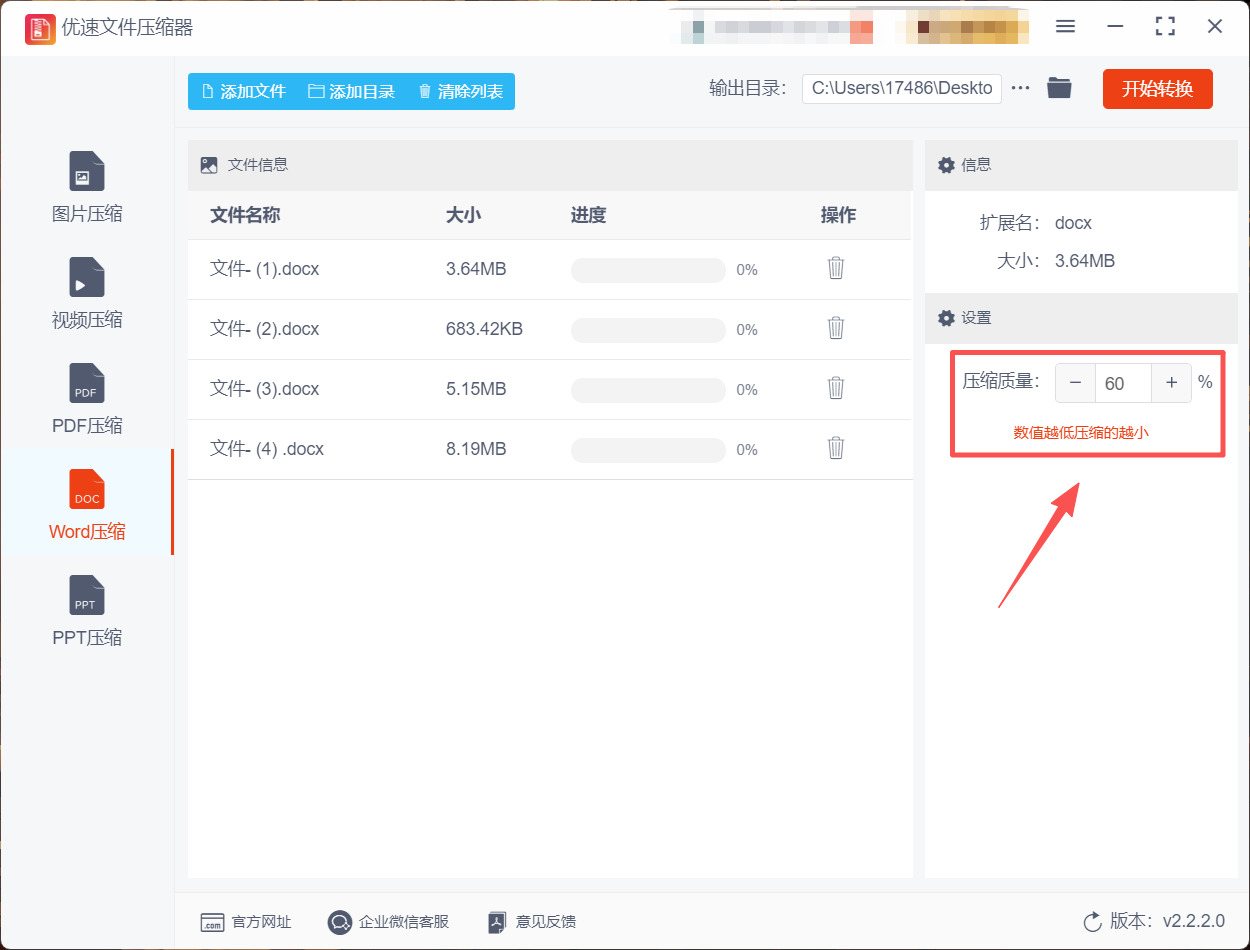Screen dimensions: 1250x950
Task: Open the 意见反馈 feedback link
Action: pyautogui.click(x=531, y=922)
